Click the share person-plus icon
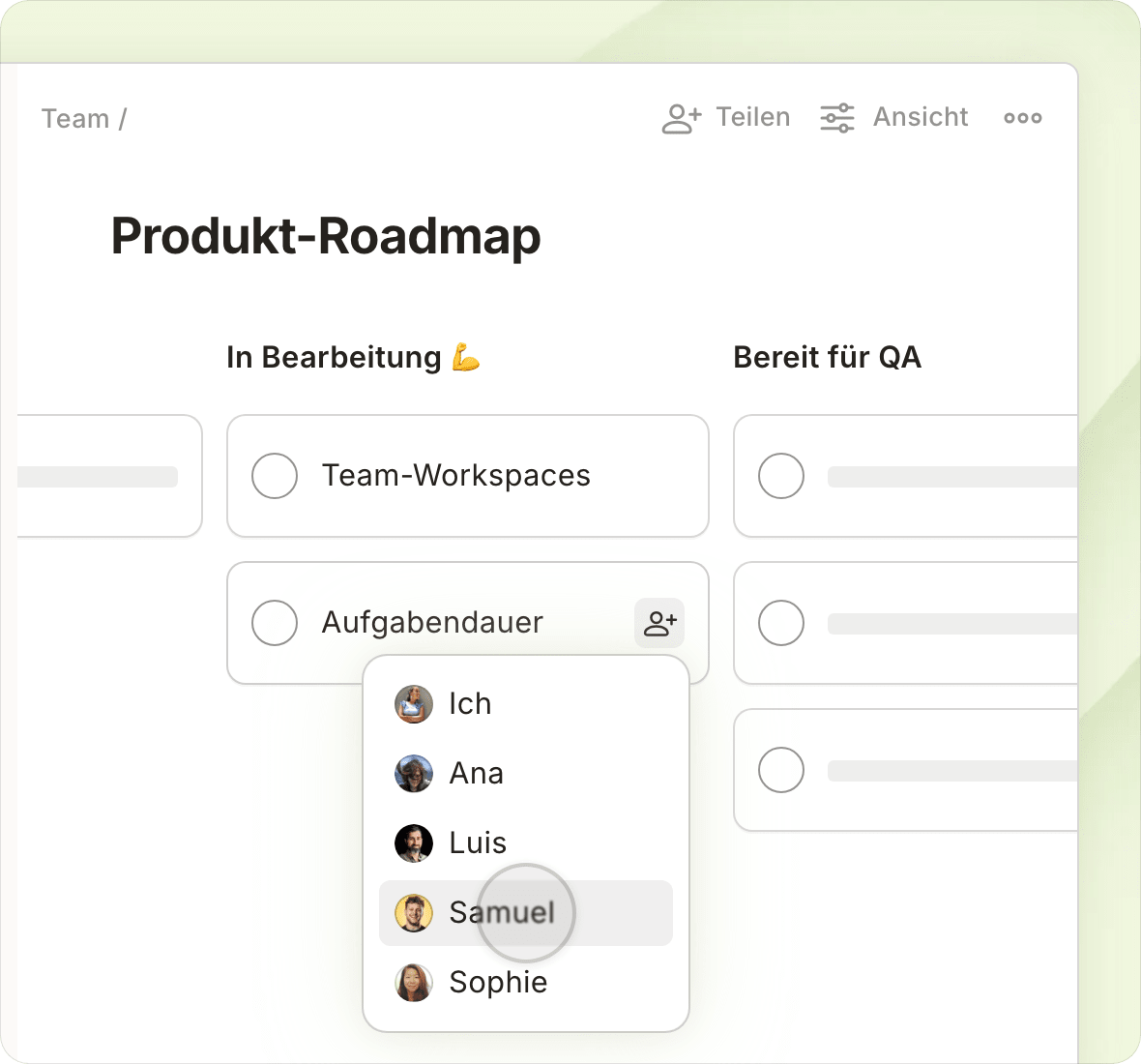The image size is (1141, 1064). point(682,118)
